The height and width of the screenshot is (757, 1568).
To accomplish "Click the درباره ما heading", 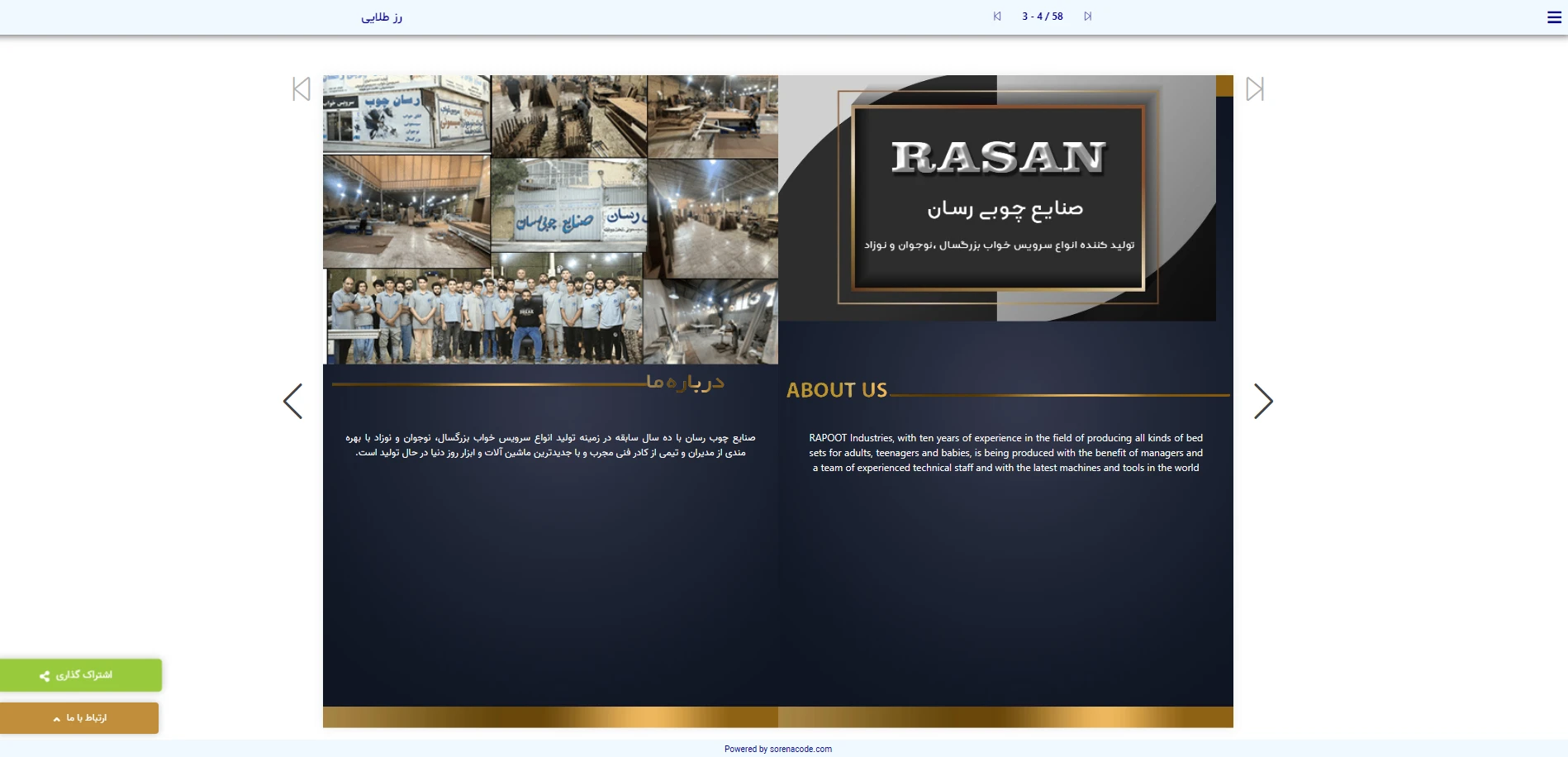I will (685, 382).
